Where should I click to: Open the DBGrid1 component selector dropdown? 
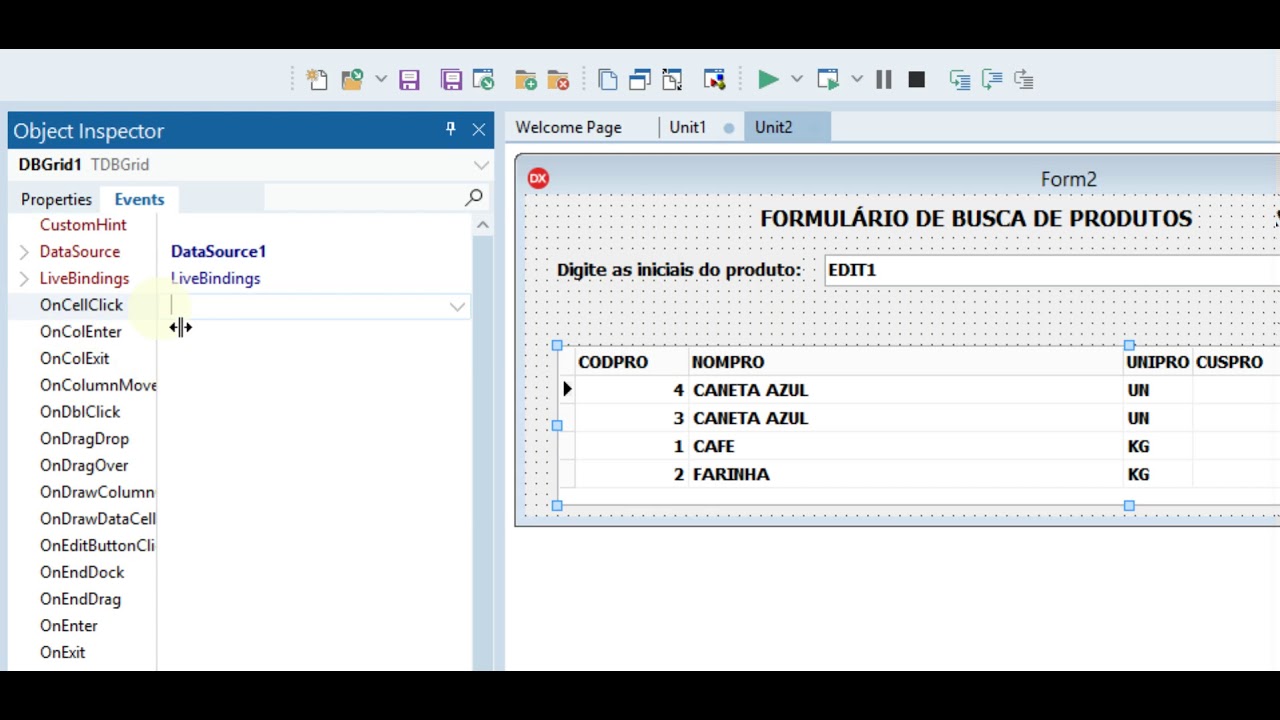click(x=481, y=165)
